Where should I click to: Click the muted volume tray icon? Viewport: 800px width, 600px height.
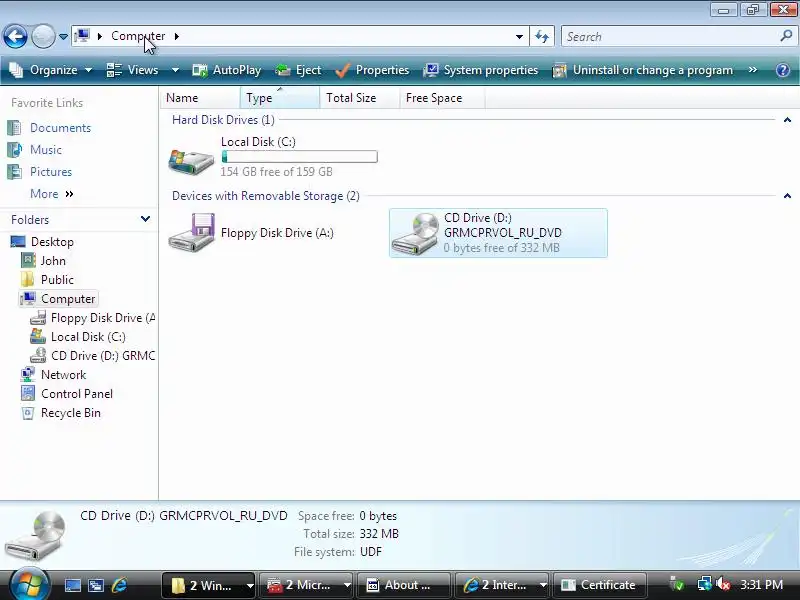coord(722,584)
